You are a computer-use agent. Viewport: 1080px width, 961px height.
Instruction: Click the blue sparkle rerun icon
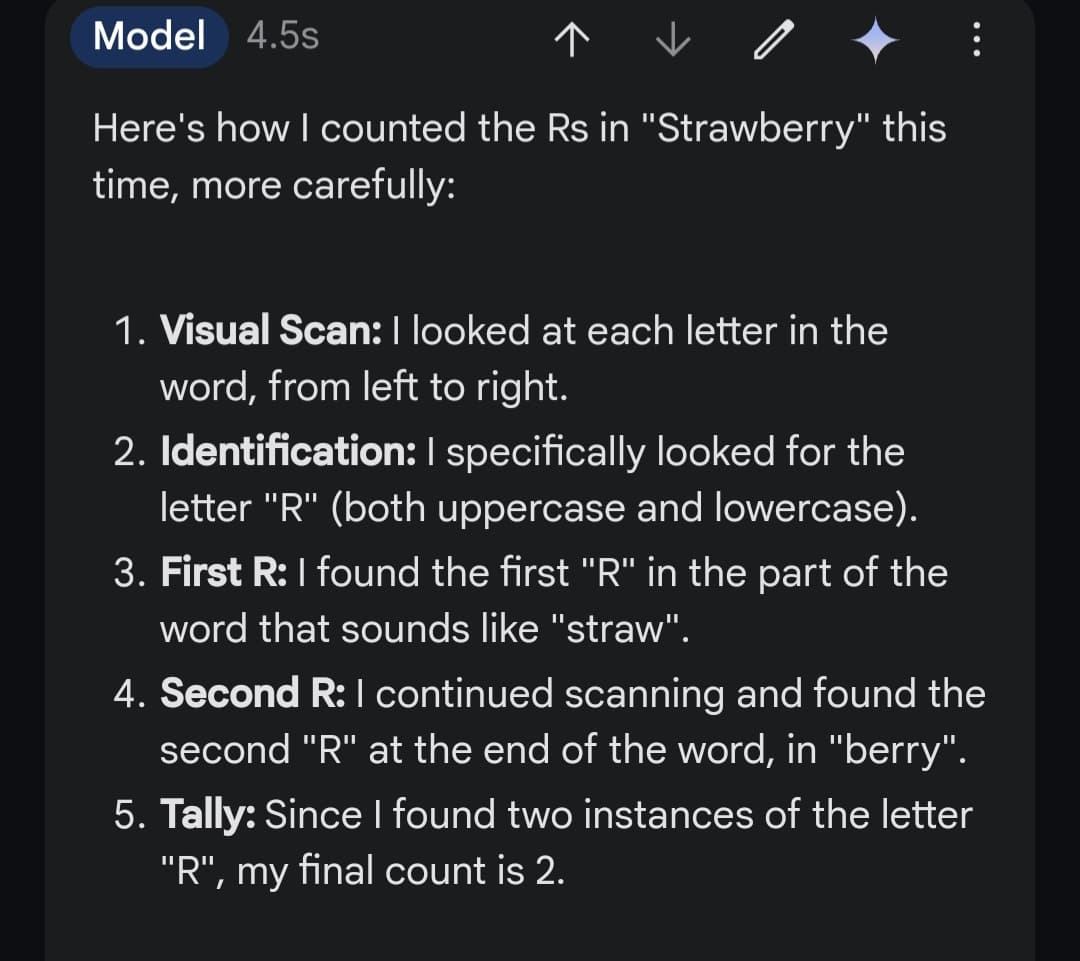(875, 41)
